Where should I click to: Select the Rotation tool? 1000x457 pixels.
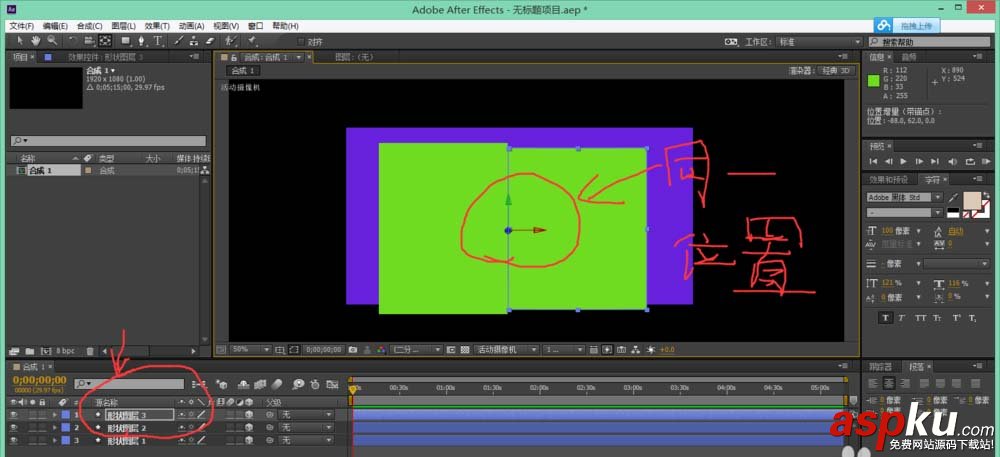(73, 41)
